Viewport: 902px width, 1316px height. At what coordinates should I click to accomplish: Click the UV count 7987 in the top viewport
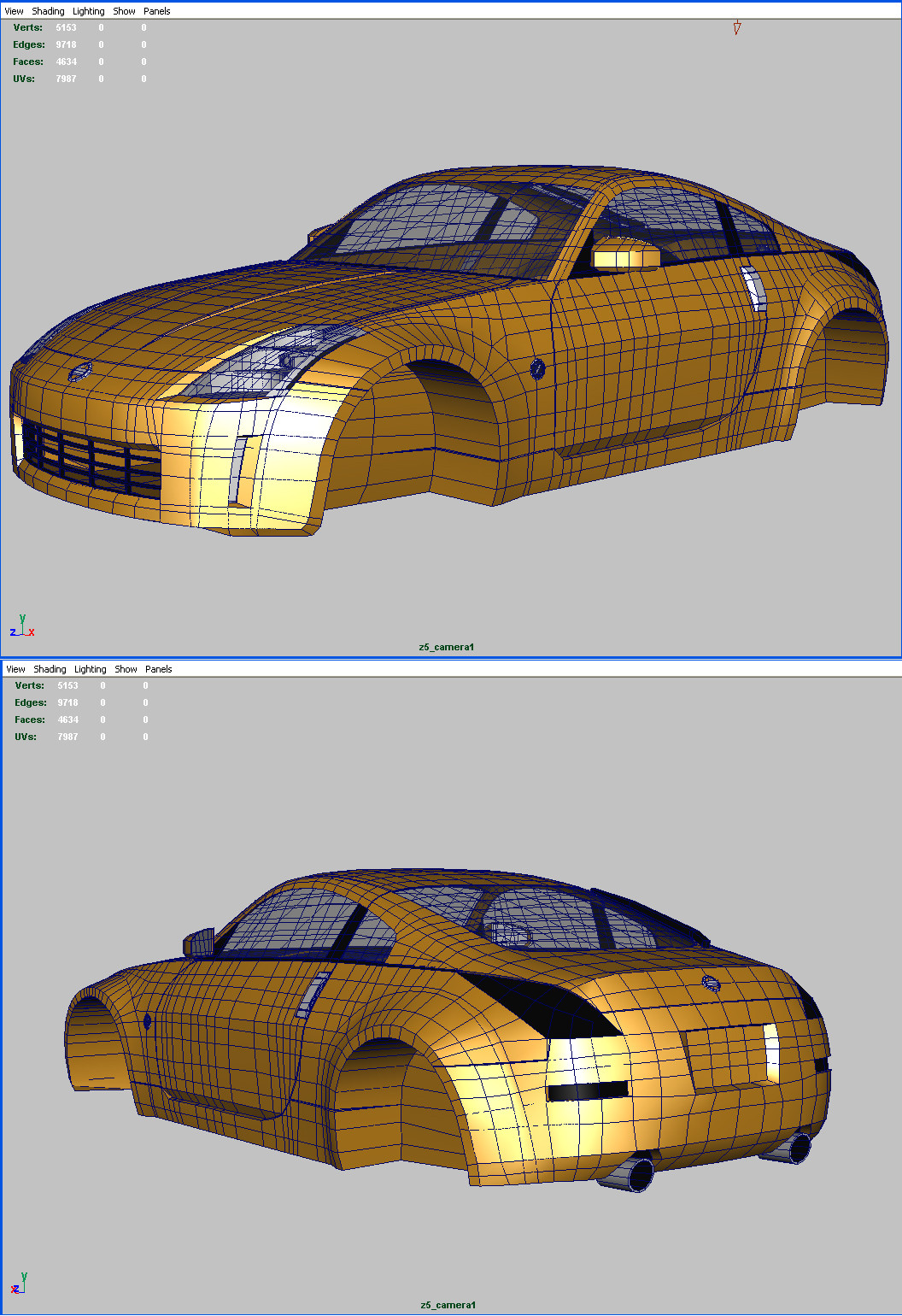click(x=66, y=79)
